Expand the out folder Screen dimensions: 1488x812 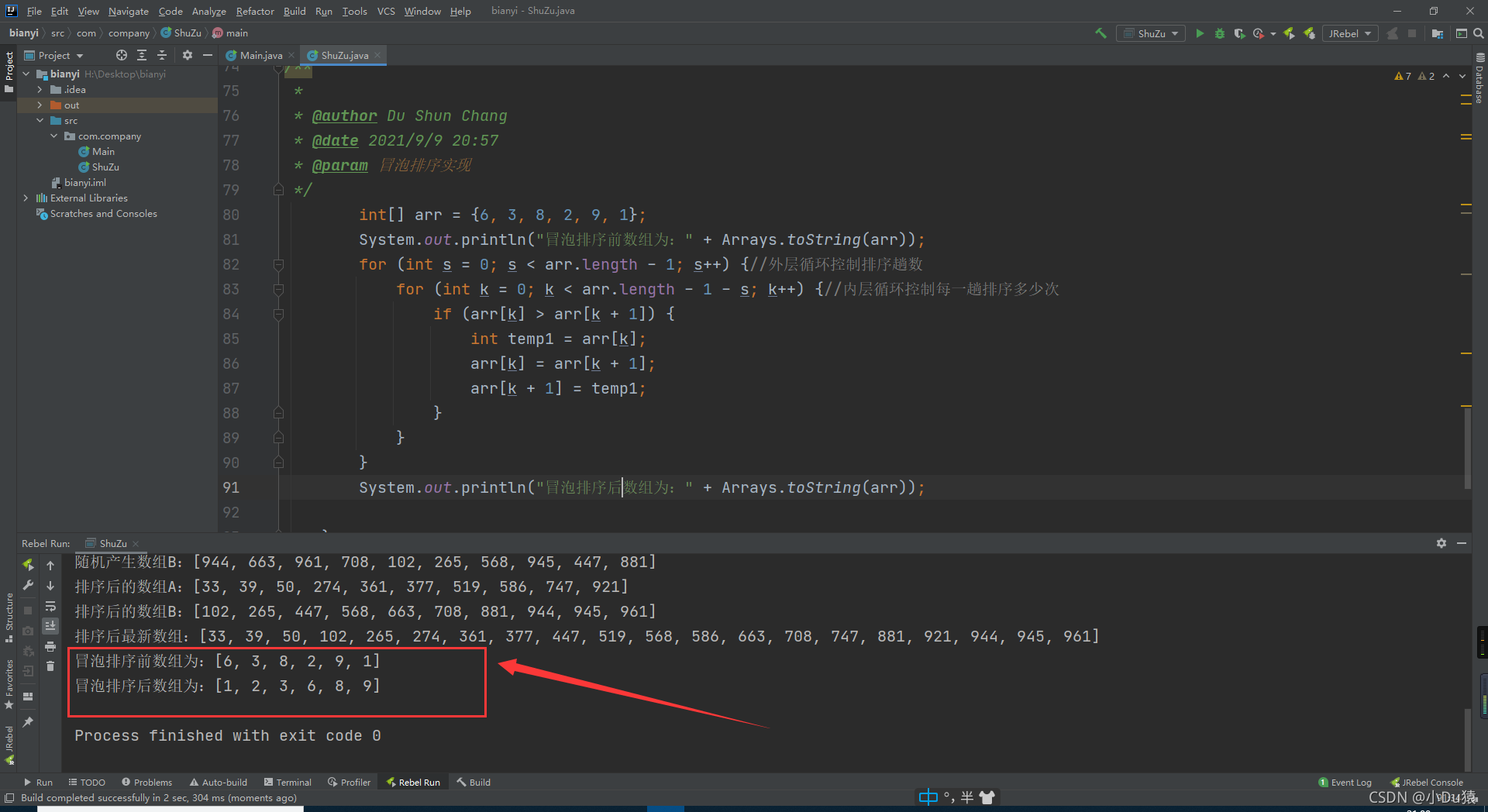click(40, 105)
